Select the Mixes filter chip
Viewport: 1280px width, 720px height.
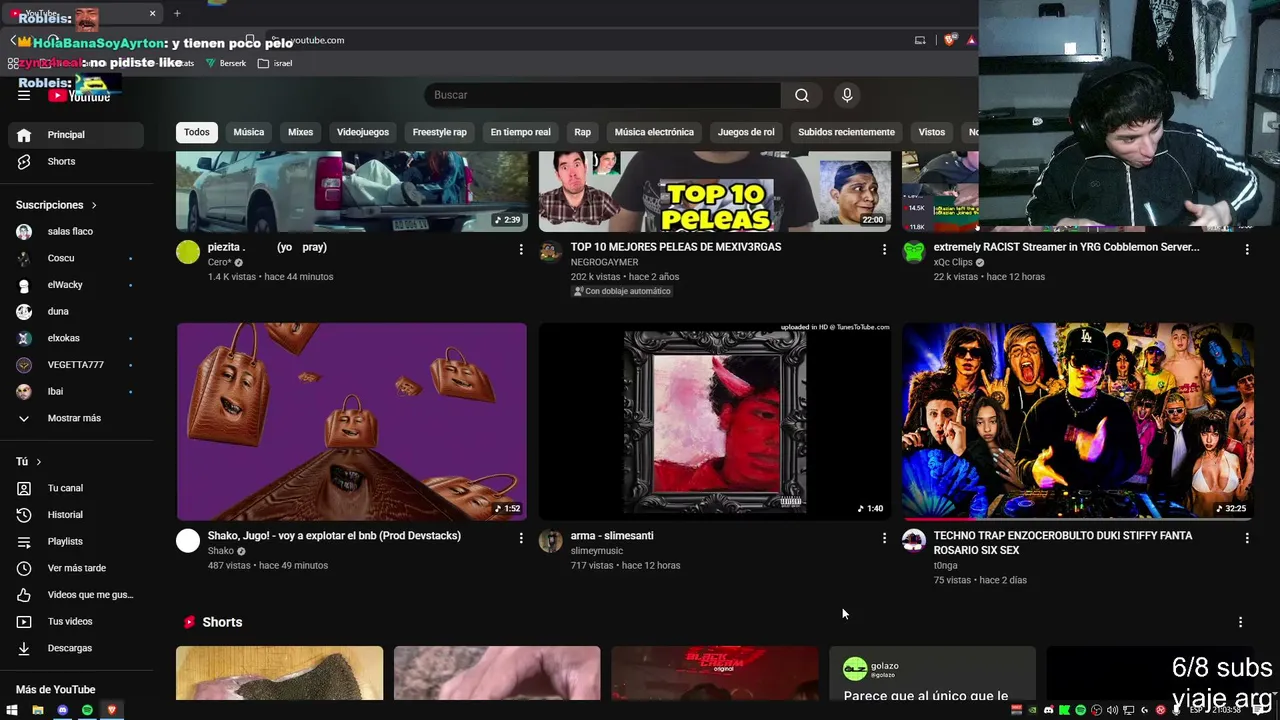(301, 132)
